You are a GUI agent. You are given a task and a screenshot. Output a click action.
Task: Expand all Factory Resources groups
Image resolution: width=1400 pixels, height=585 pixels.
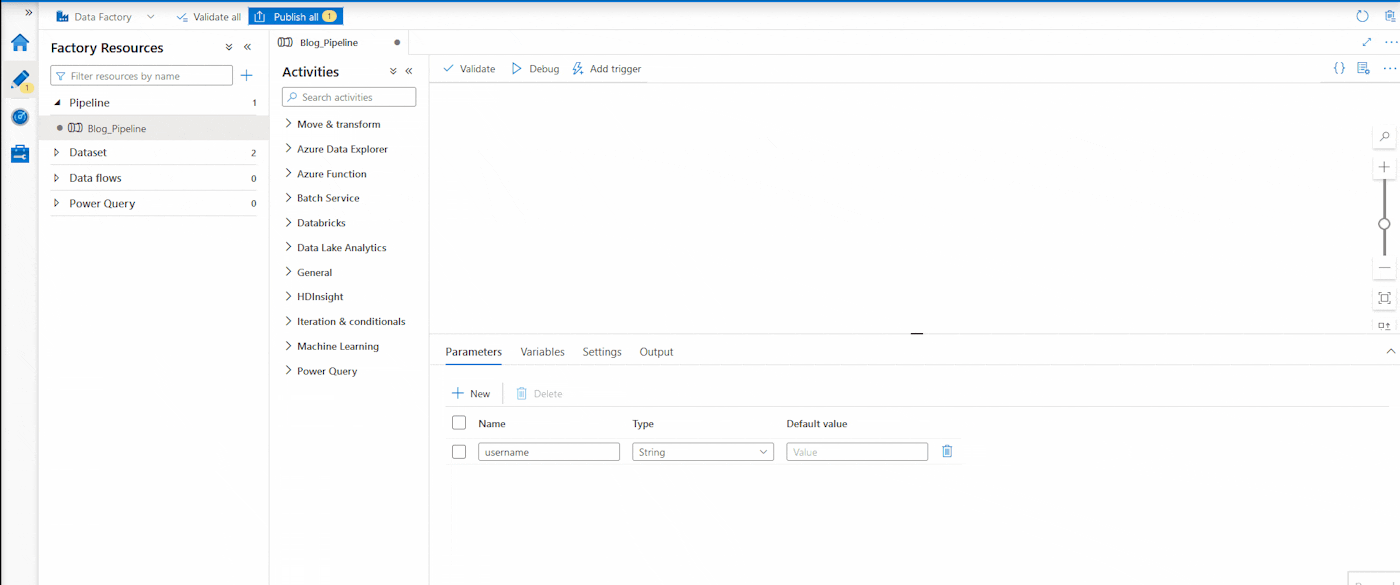[x=229, y=47]
